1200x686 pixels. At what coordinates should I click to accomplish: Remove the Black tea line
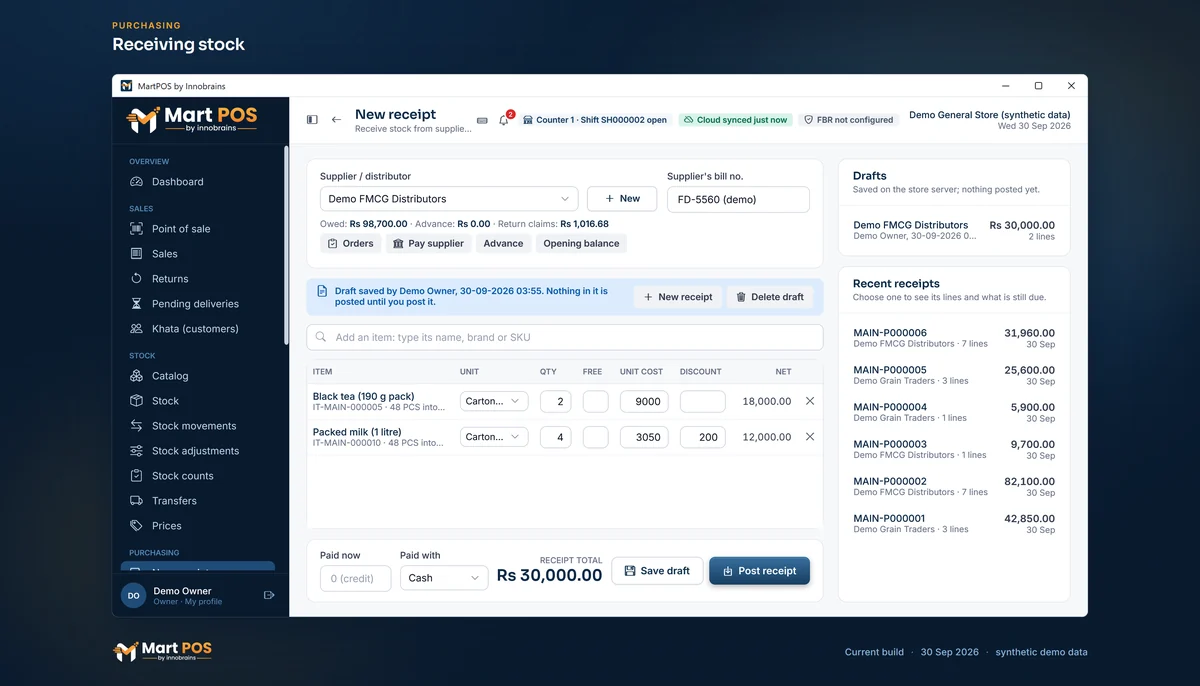click(810, 401)
